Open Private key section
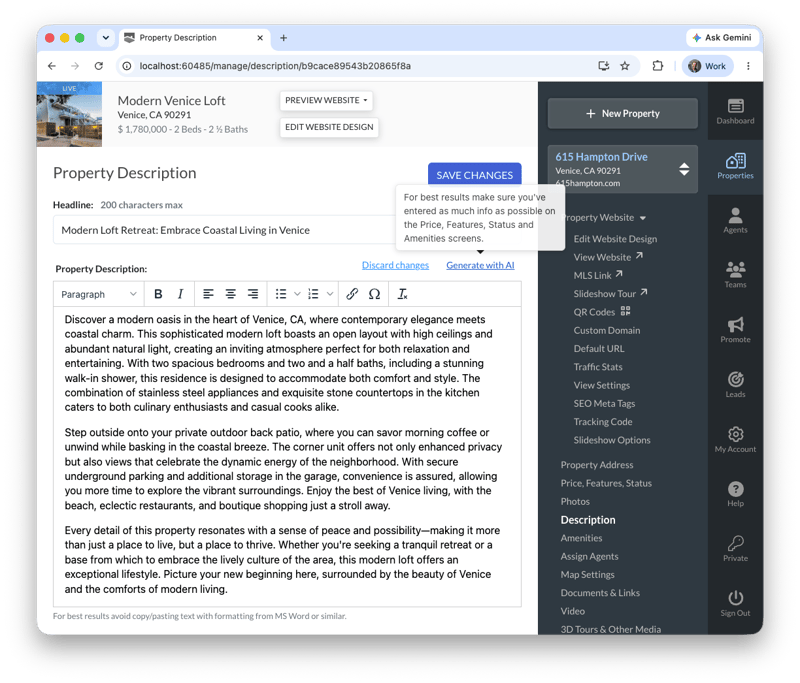This screenshot has width=800, height=683. (735, 549)
